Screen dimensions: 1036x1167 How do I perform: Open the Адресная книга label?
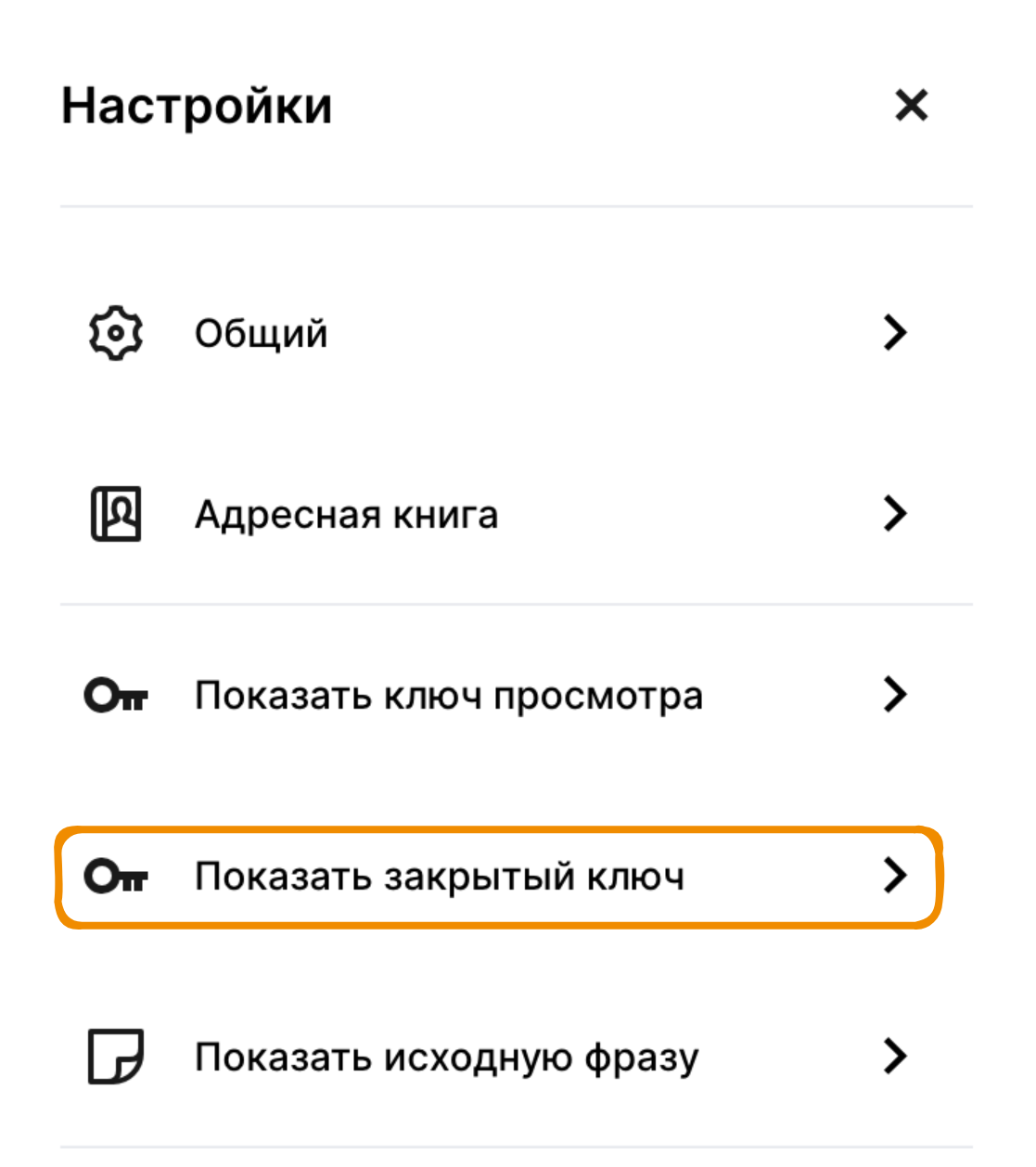[x=346, y=515]
